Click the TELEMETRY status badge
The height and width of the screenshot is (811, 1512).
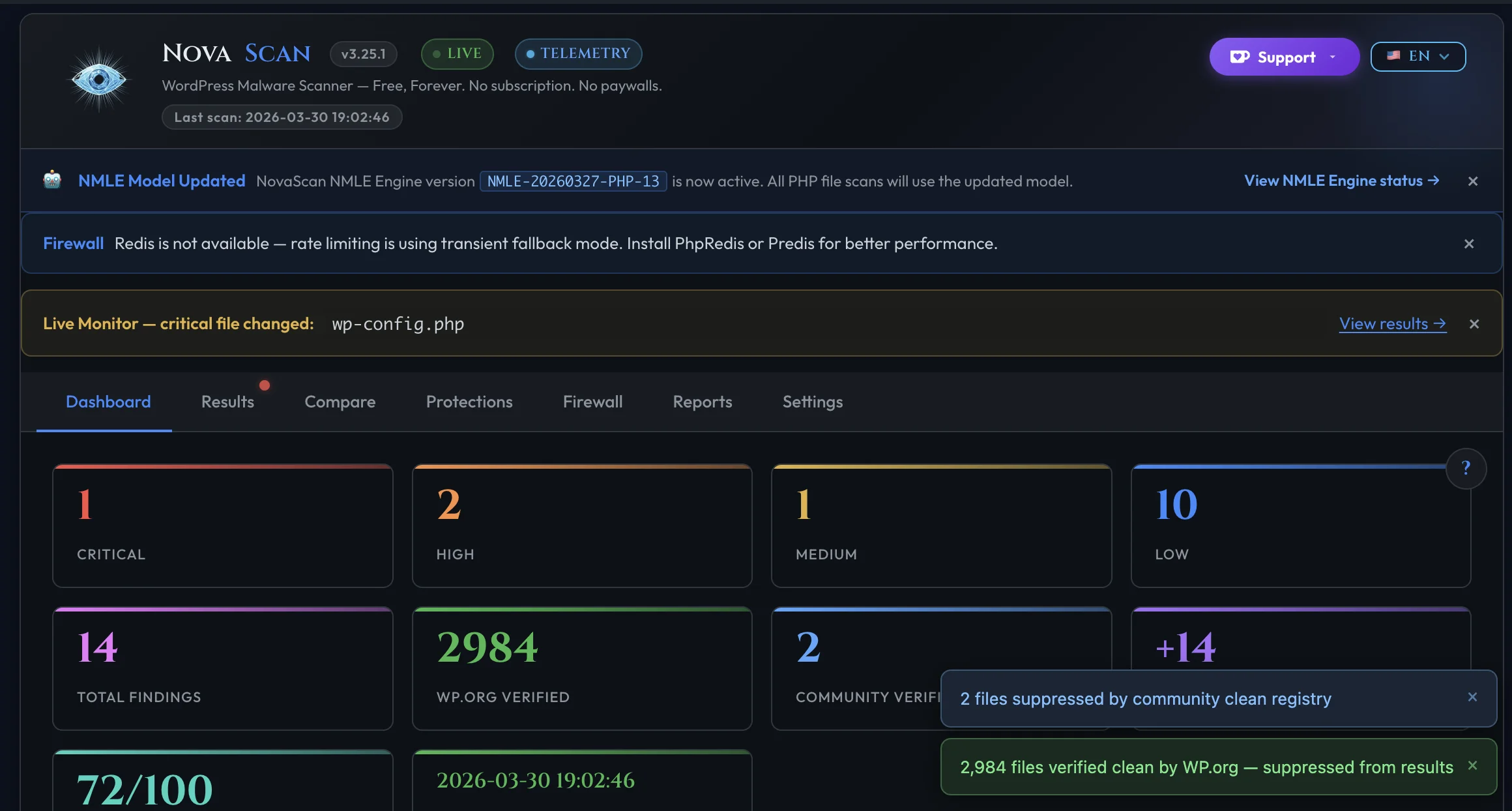pos(577,54)
